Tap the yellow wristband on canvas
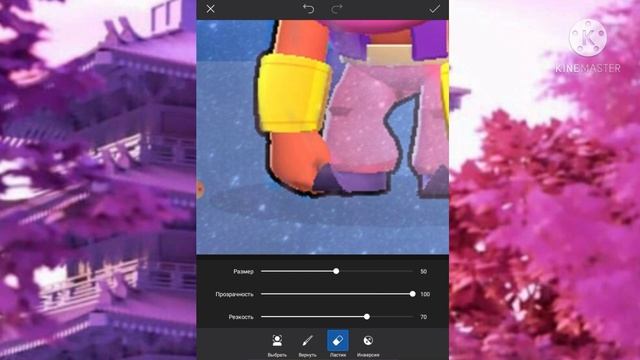Screen dimensions: 640x360 coord(293,94)
